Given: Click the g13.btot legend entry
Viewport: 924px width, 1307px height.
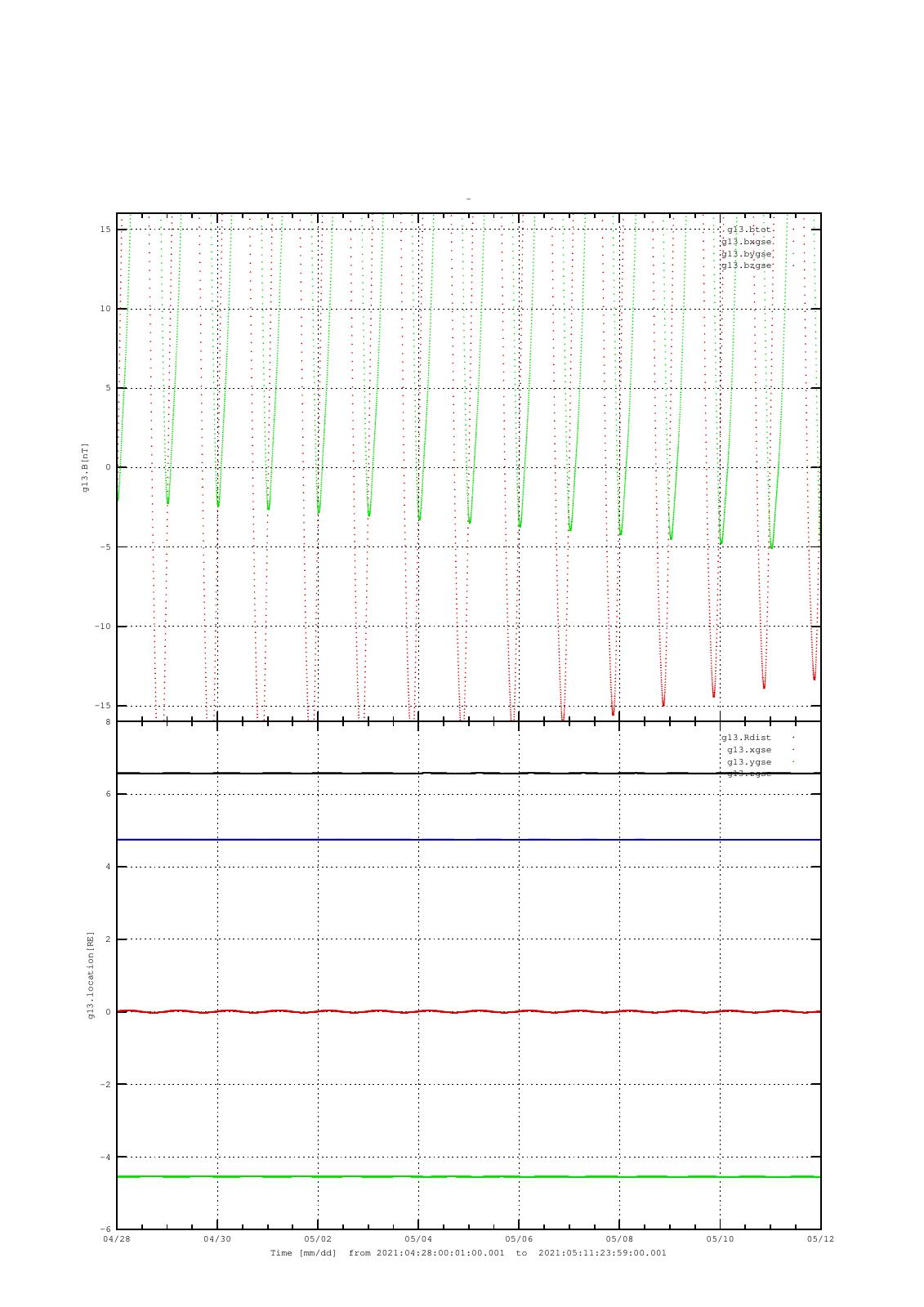Looking at the screenshot, I should (x=749, y=230).
